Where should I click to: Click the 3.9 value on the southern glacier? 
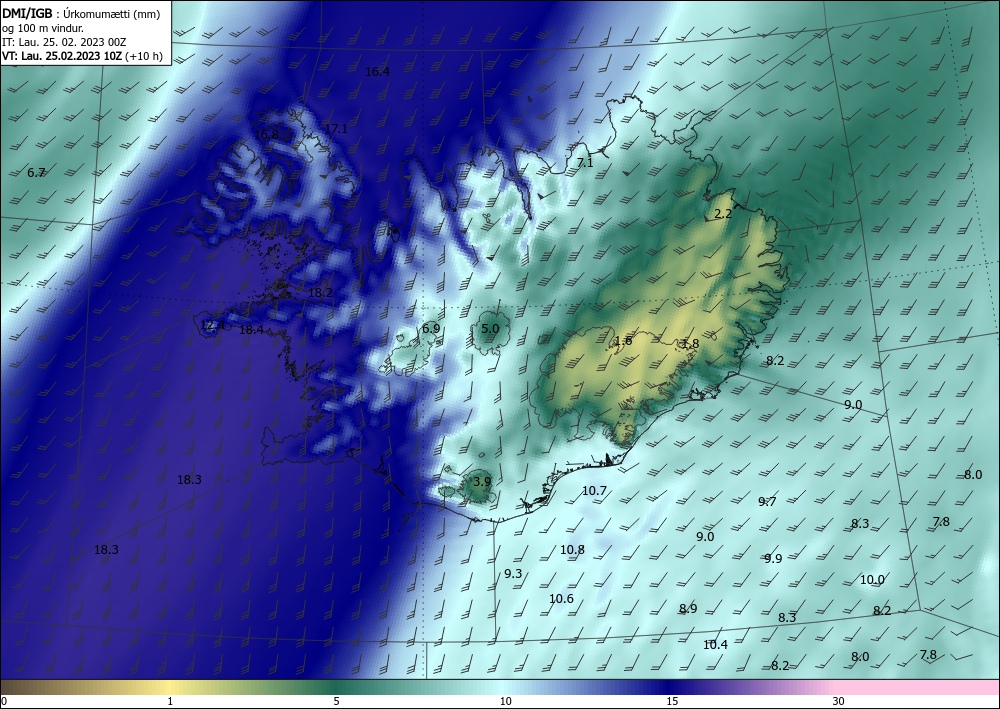click(x=483, y=482)
